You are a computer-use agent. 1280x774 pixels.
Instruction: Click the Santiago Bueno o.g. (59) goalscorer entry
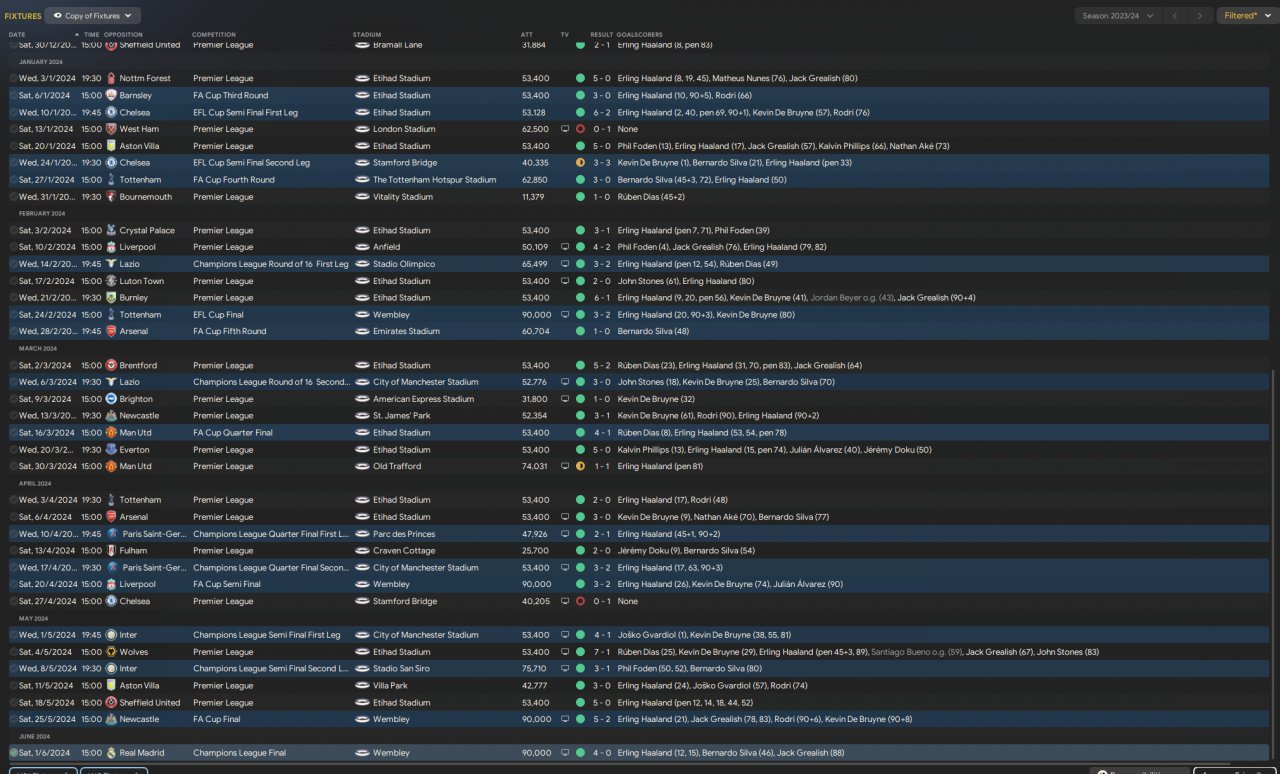click(916, 652)
